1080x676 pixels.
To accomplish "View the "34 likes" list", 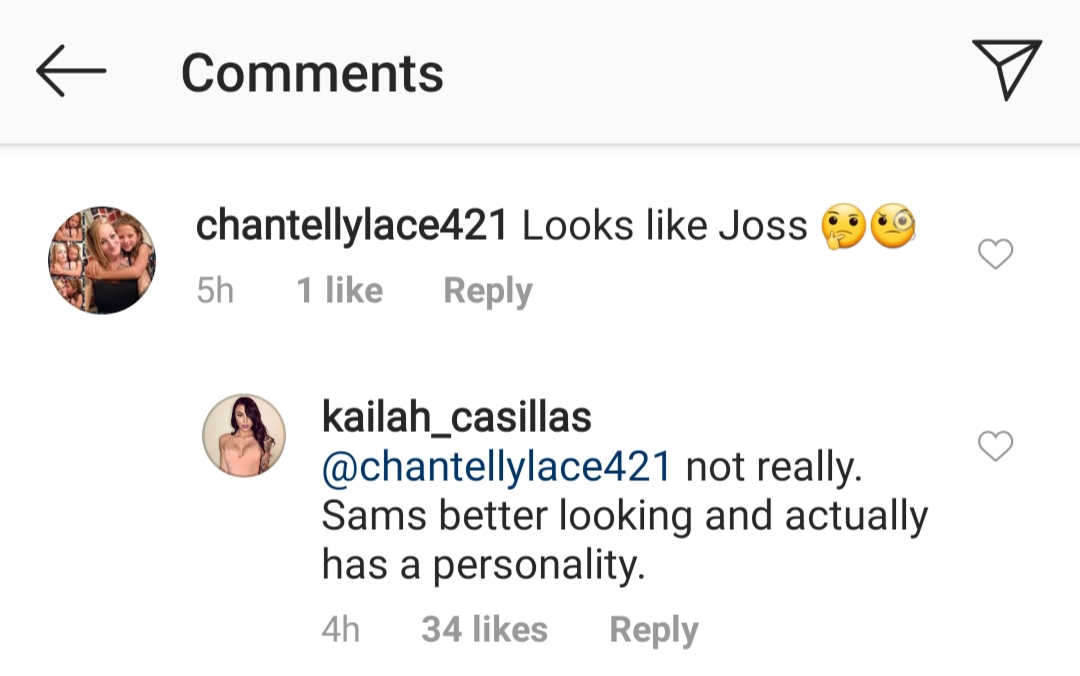I will pos(484,630).
